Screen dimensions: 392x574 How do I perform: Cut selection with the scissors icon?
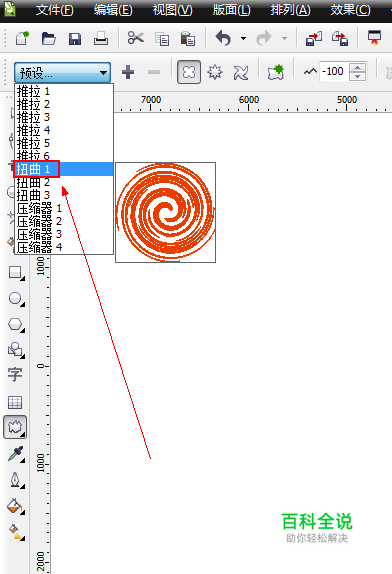point(135,38)
